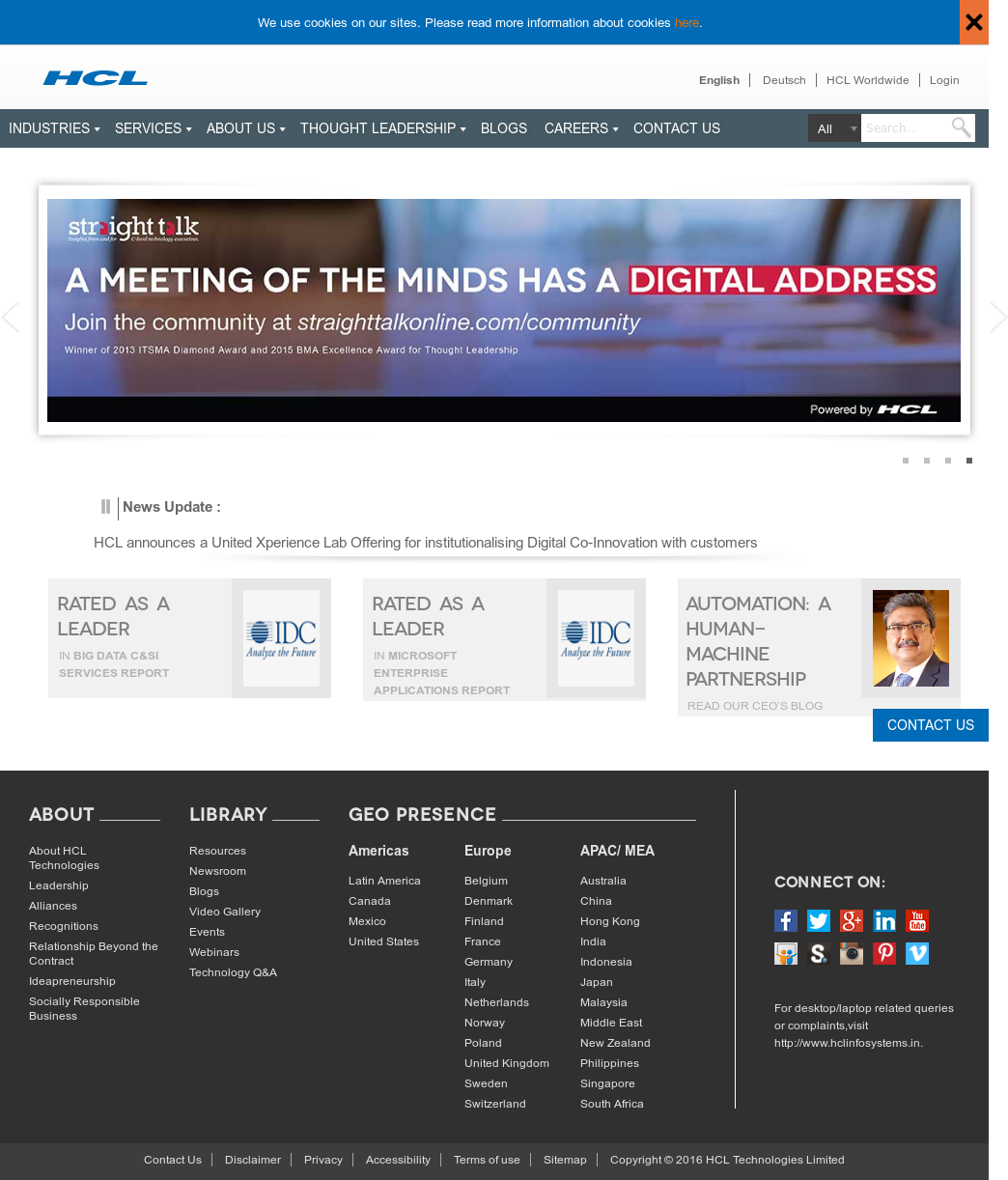This screenshot has width=1008, height=1180.
Task: Select the fourth carousel dot indicator
Action: 968,461
